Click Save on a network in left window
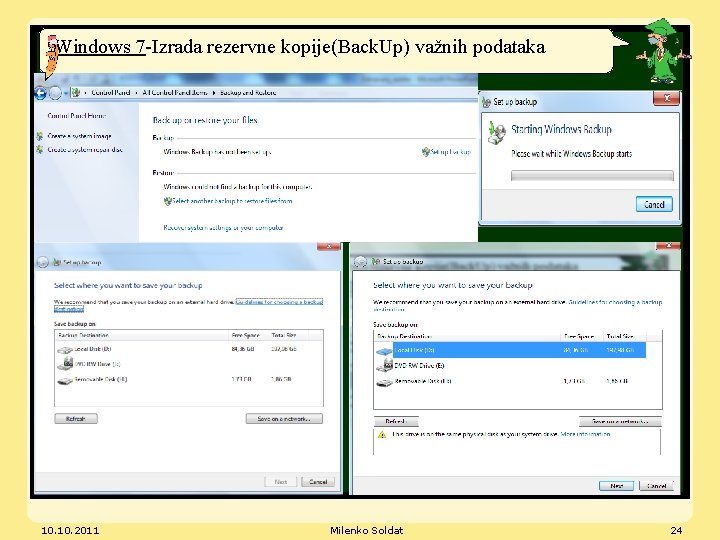 tap(284, 419)
